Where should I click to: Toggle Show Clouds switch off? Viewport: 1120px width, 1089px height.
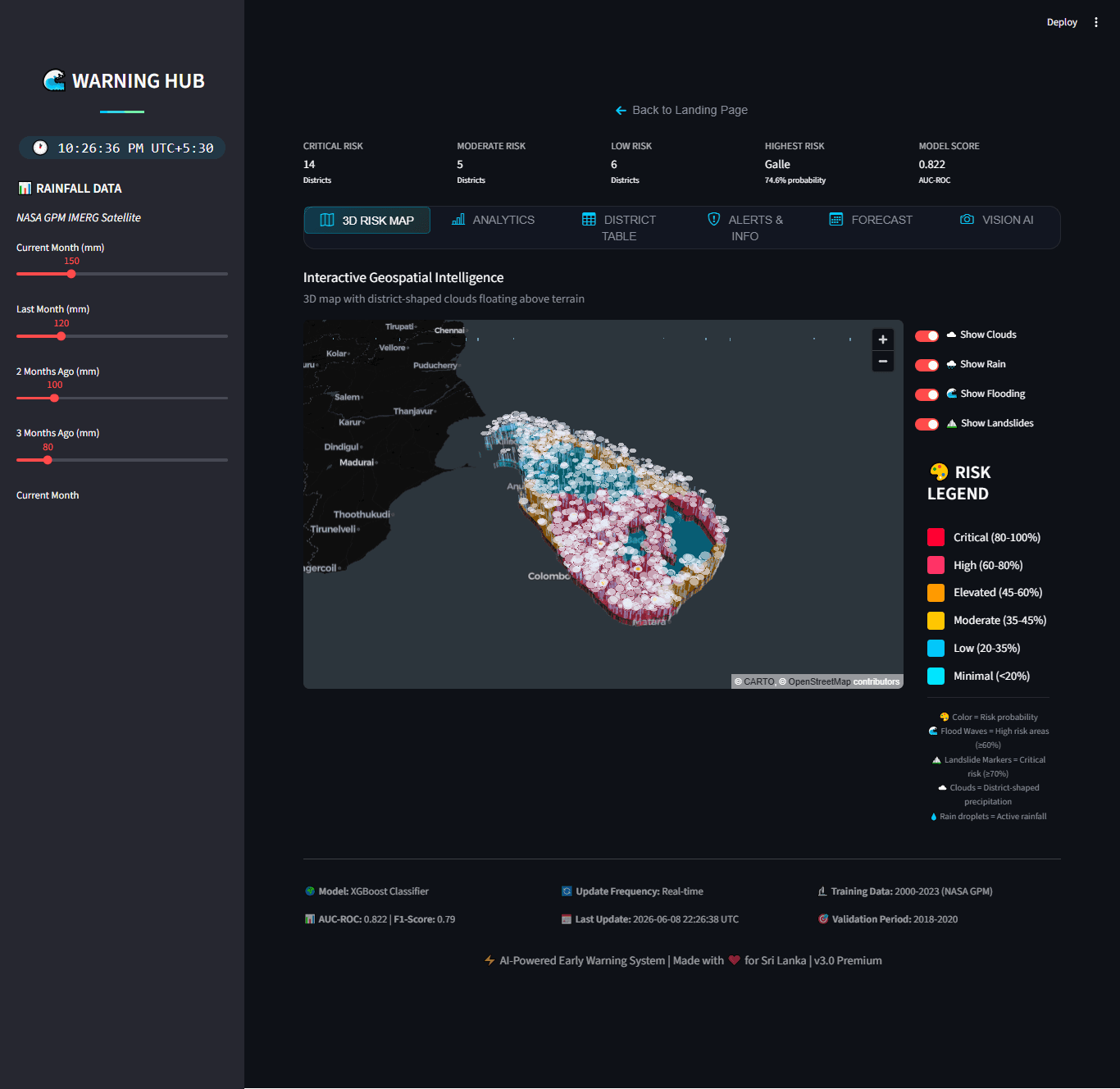tap(927, 335)
